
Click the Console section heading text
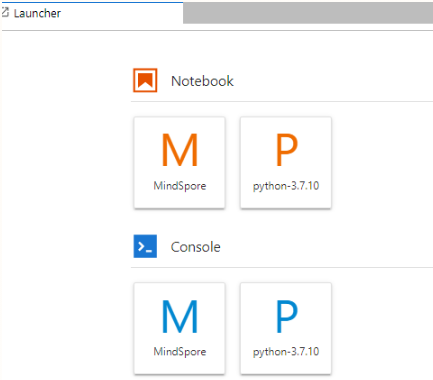(x=196, y=247)
